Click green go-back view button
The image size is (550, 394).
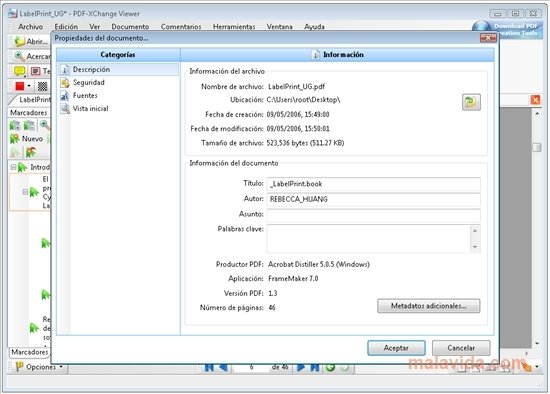pyautogui.click(x=330, y=367)
